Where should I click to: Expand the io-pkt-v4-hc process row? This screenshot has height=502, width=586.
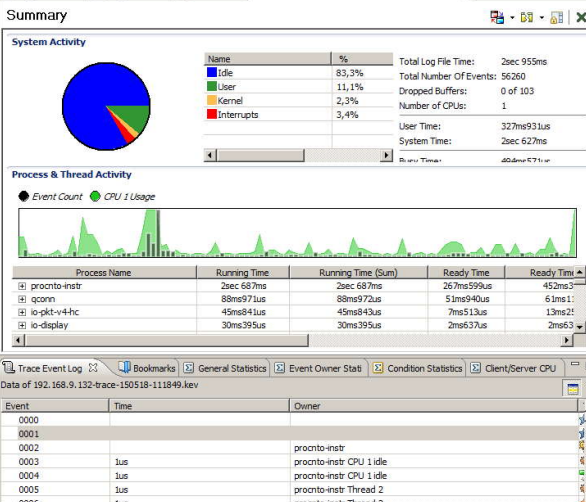pyautogui.click(x=22, y=312)
